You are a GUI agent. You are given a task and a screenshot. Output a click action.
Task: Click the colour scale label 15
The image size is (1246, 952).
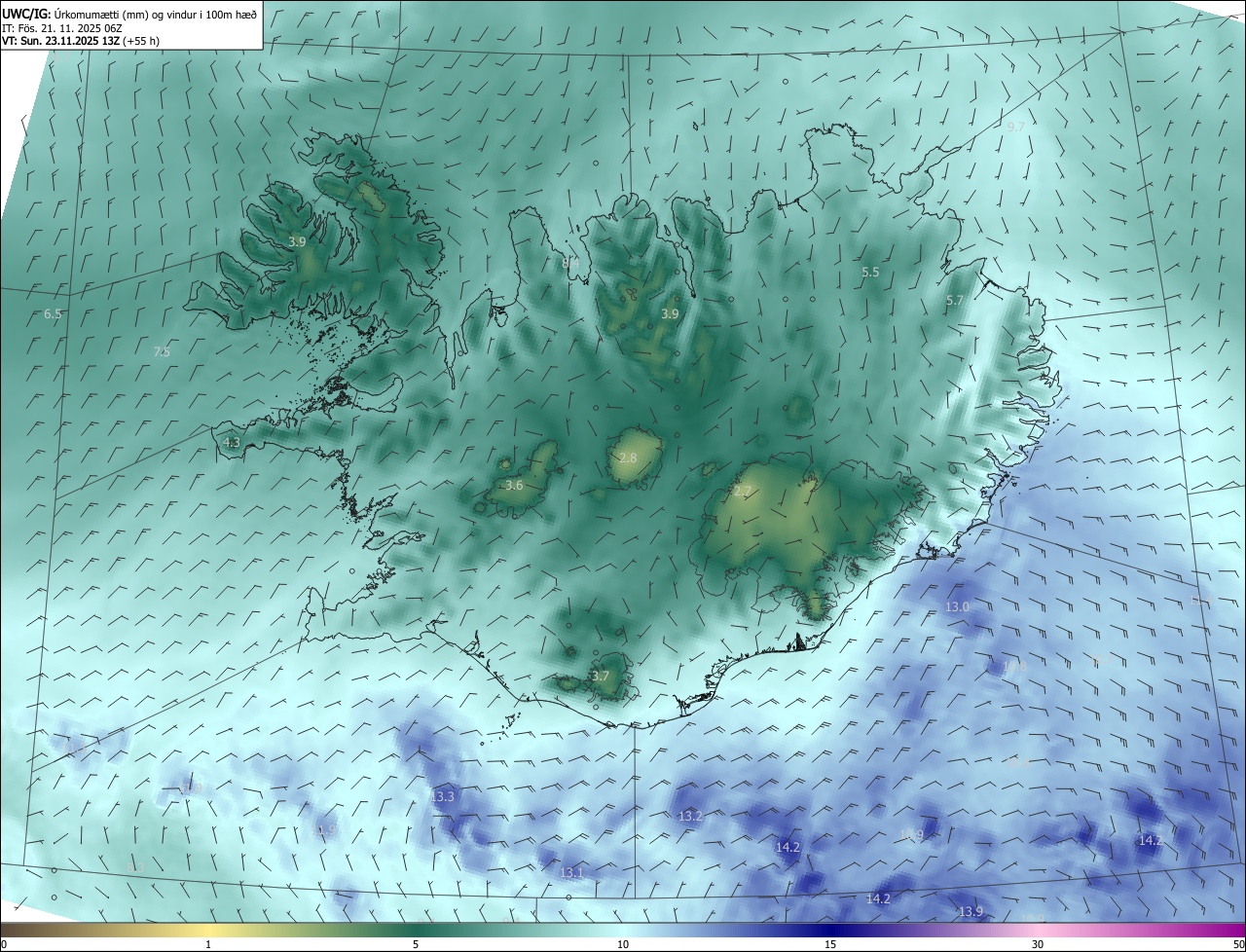(830, 944)
